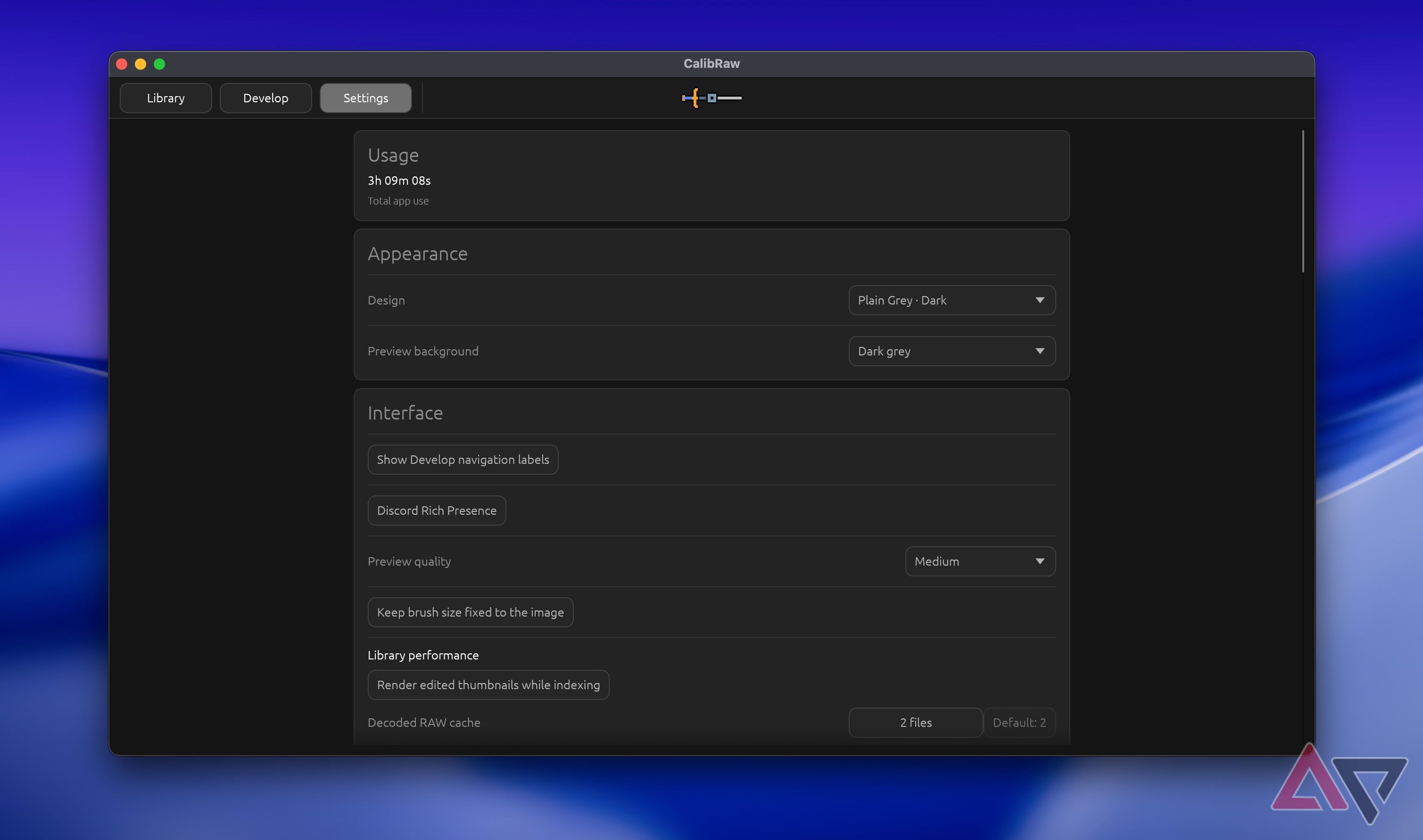This screenshot has height=840, width=1423.
Task: Click the Library performance heading
Action: pyautogui.click(x=423, y=655)
